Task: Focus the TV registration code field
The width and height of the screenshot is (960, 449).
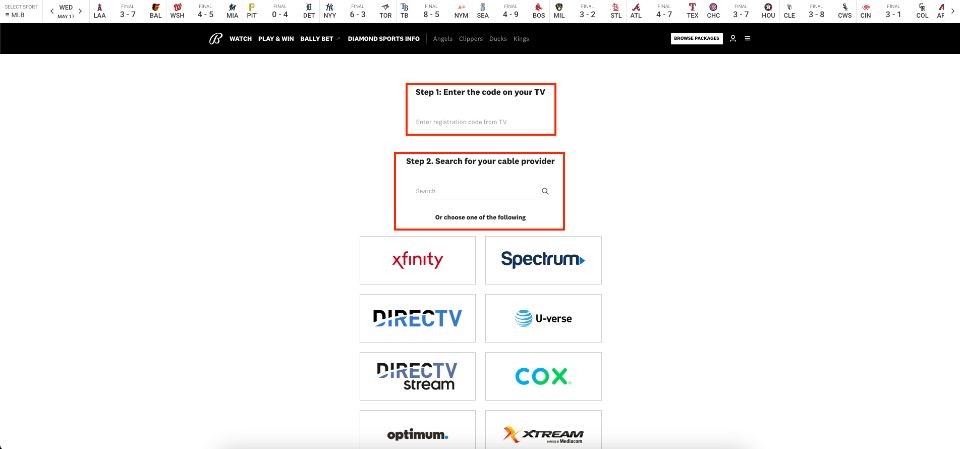Action: tap(481, 122)
